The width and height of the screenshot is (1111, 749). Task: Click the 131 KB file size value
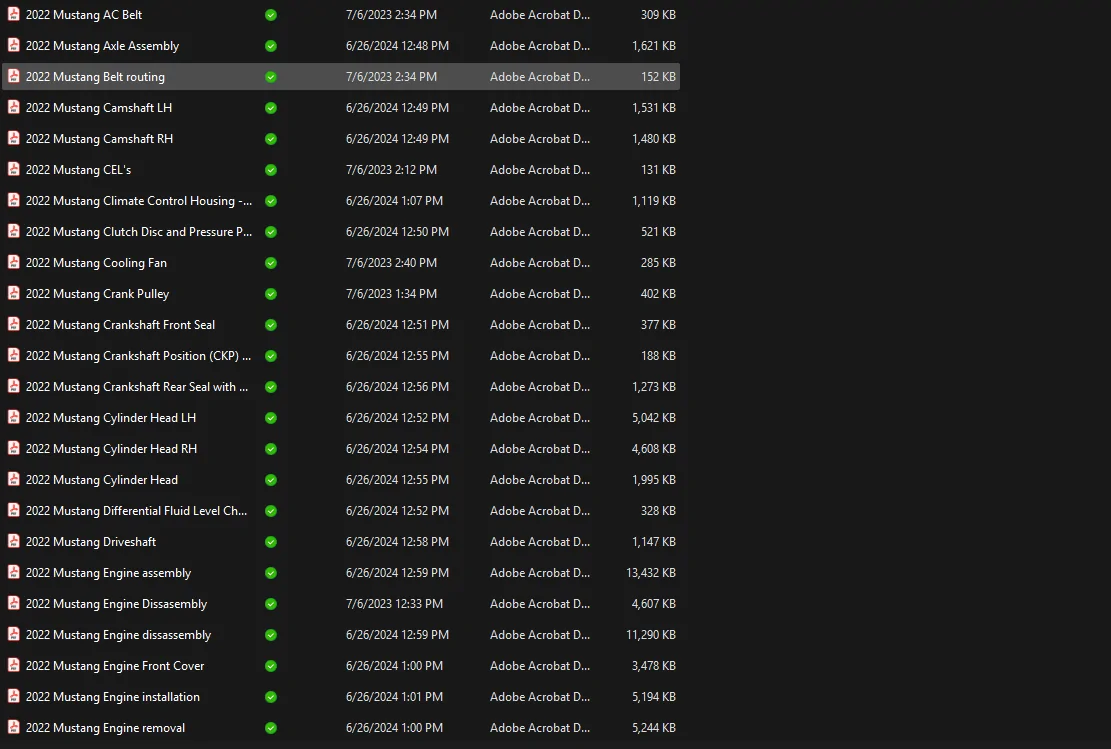(x=658, y=170)
